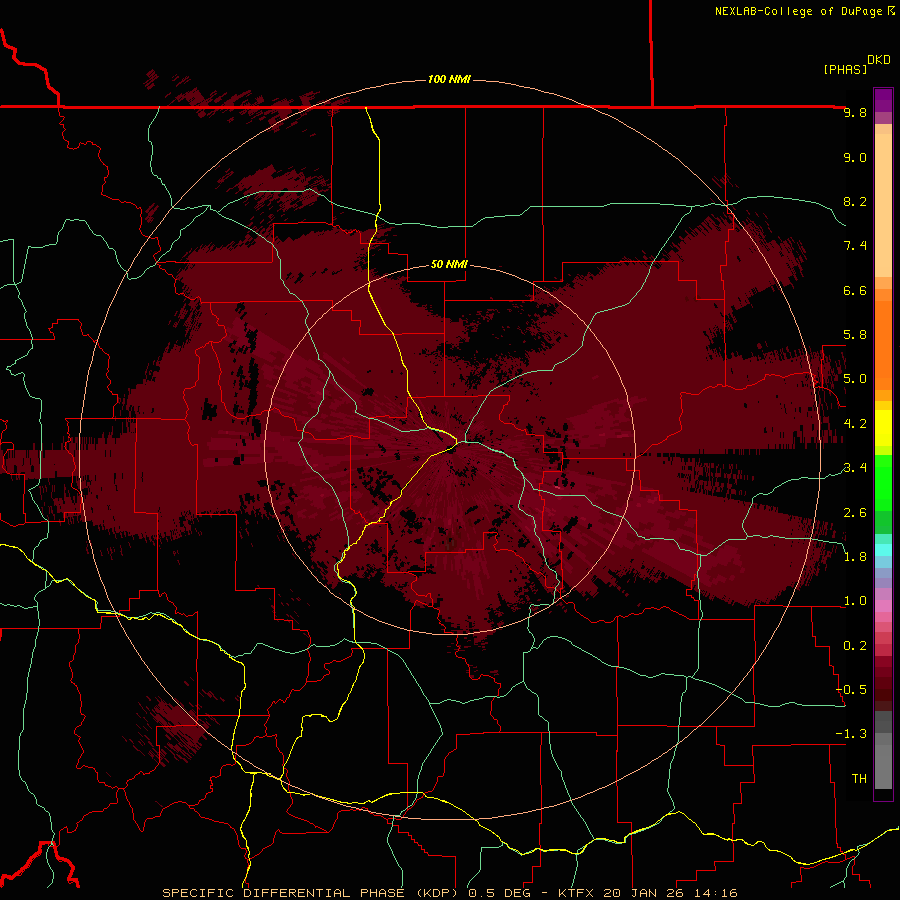Click the 8.2 scale value
Screen dimensions: 900x900
pyautogui.click(x=855, y=201)
